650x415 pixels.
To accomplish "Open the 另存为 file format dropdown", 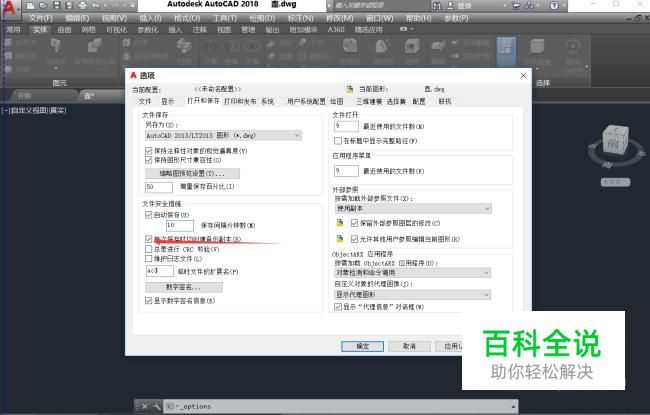I will click(223, 136).
